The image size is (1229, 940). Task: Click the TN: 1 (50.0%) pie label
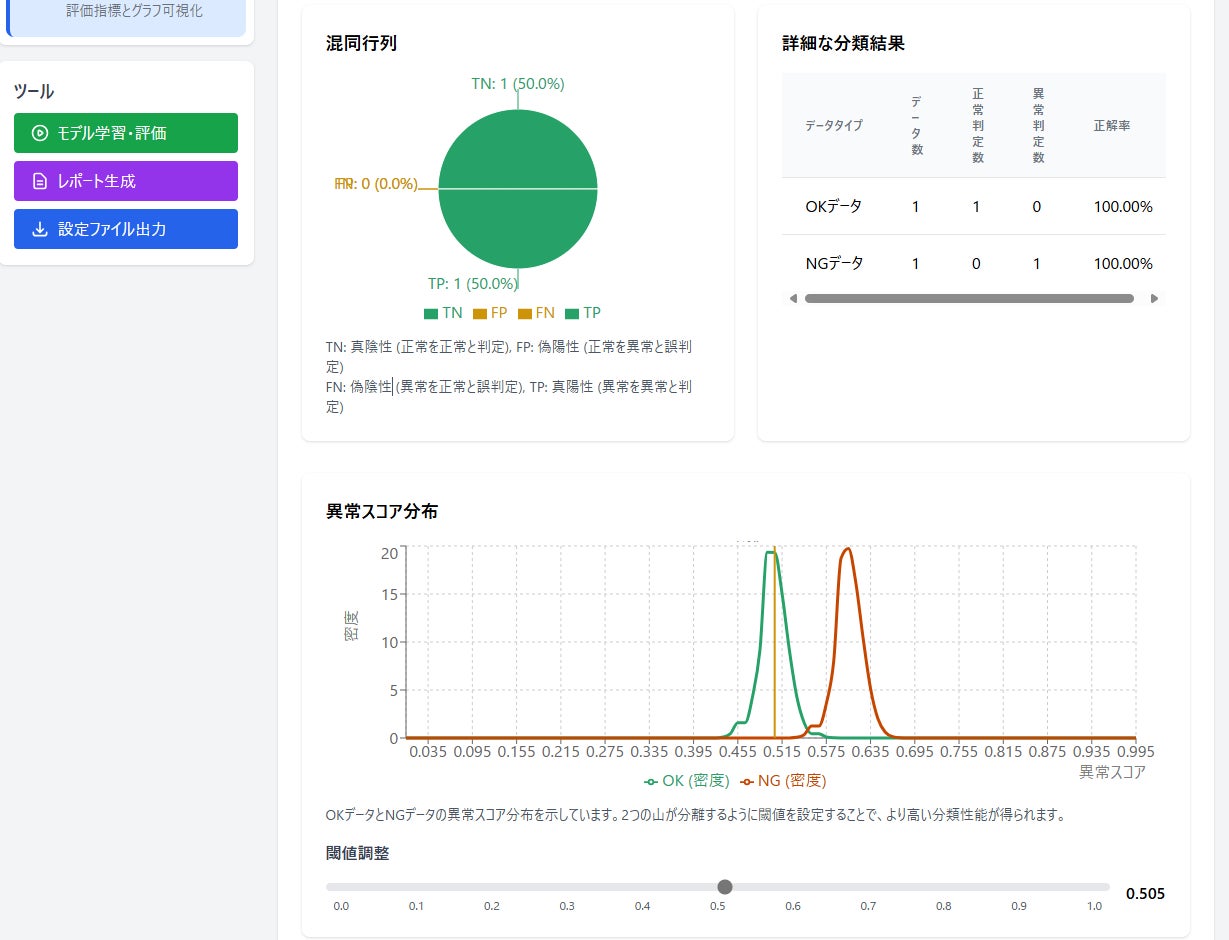click(x=518, y=84)
